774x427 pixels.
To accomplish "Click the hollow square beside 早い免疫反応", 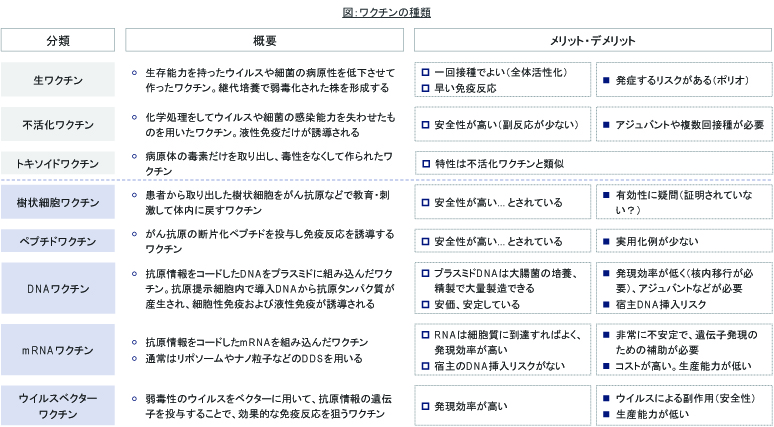I will coord(426,87).
